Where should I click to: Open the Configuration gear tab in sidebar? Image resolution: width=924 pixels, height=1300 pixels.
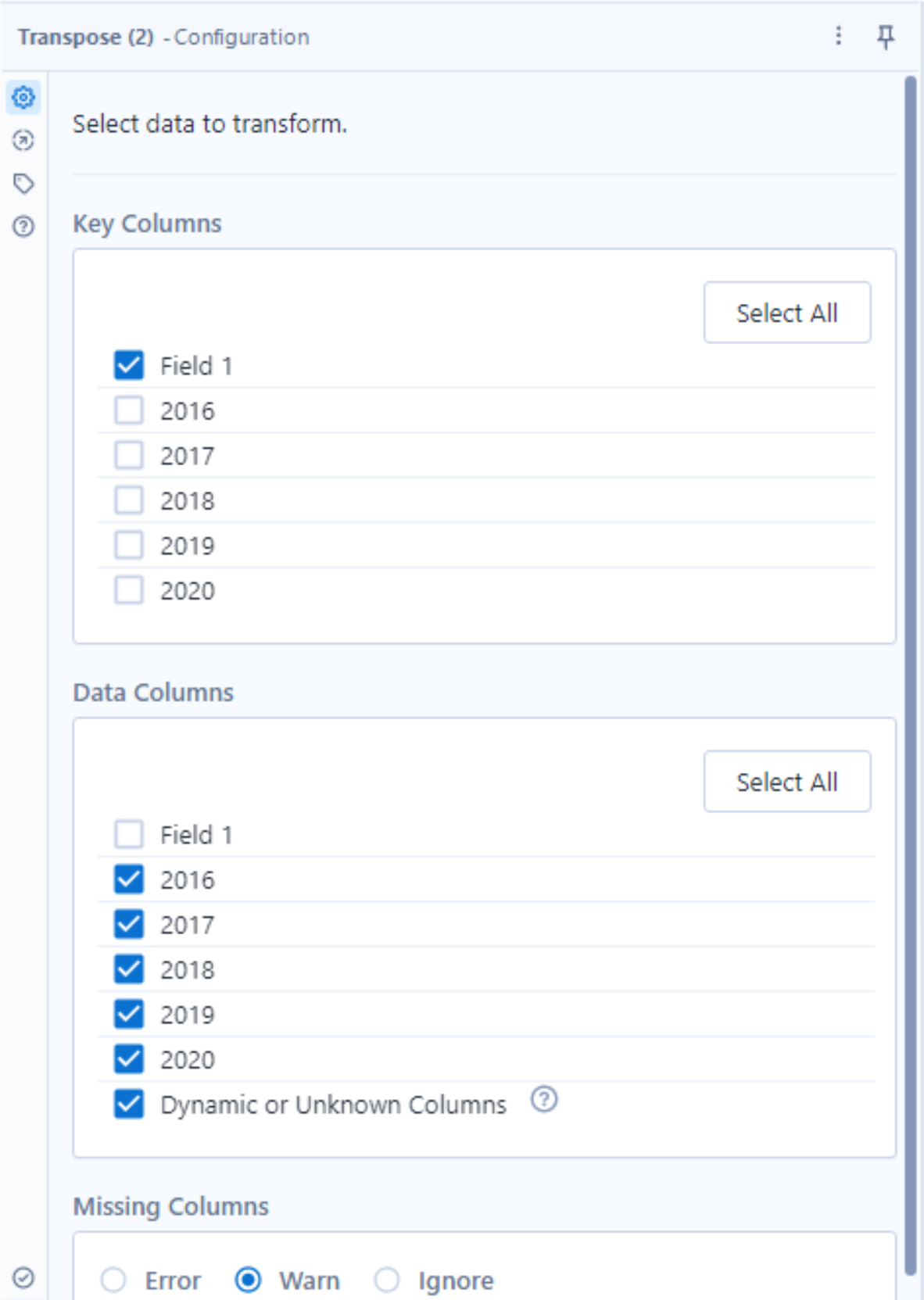click(x=23, y=98)
